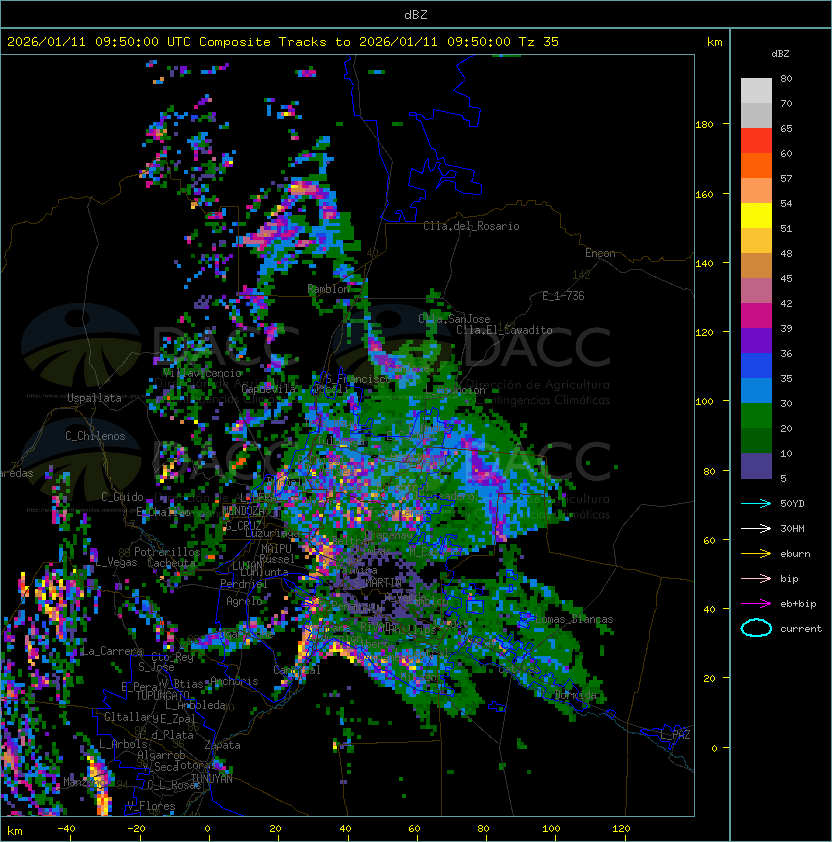Pick the slate 5-10 dBZ swatch

click(756, 466)
